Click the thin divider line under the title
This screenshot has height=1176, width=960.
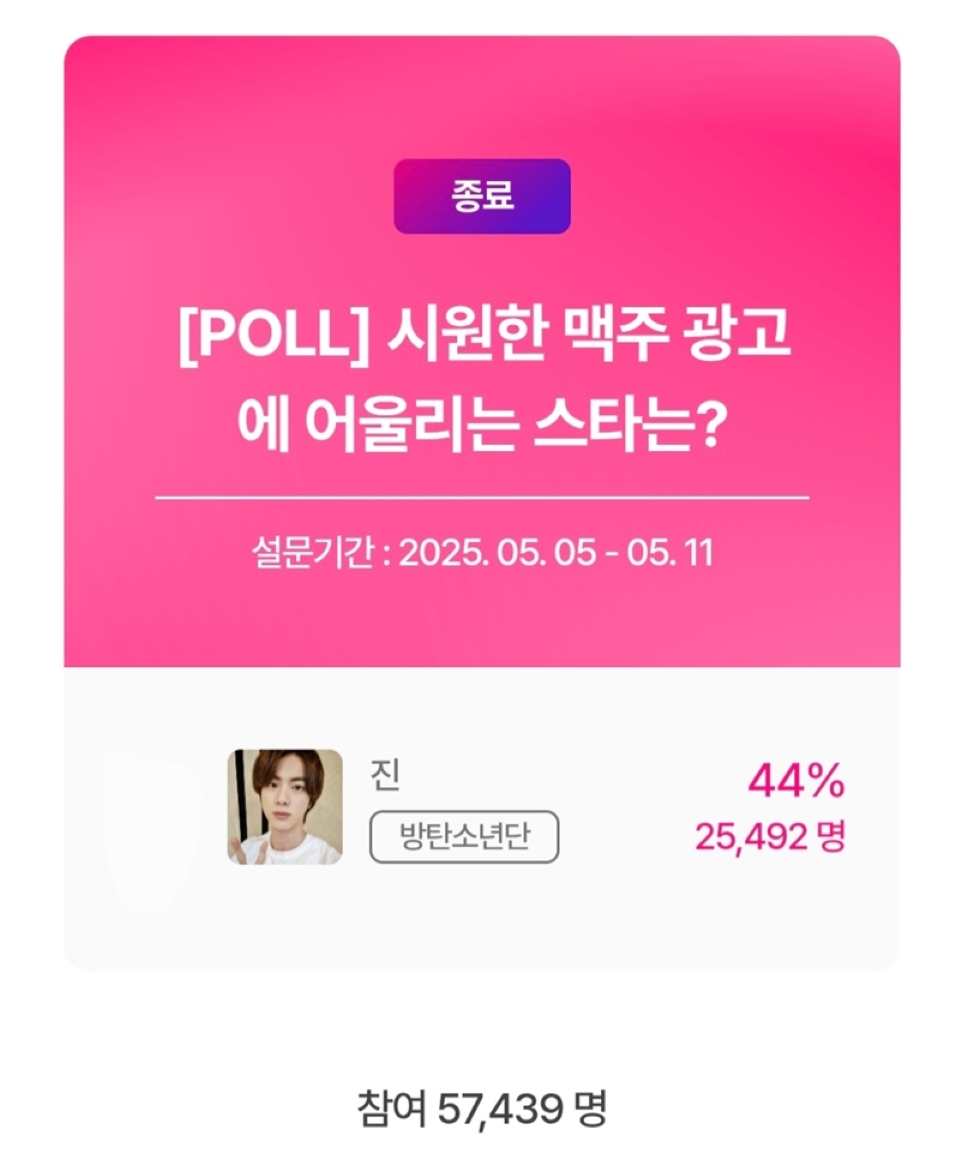pos(482,497)
